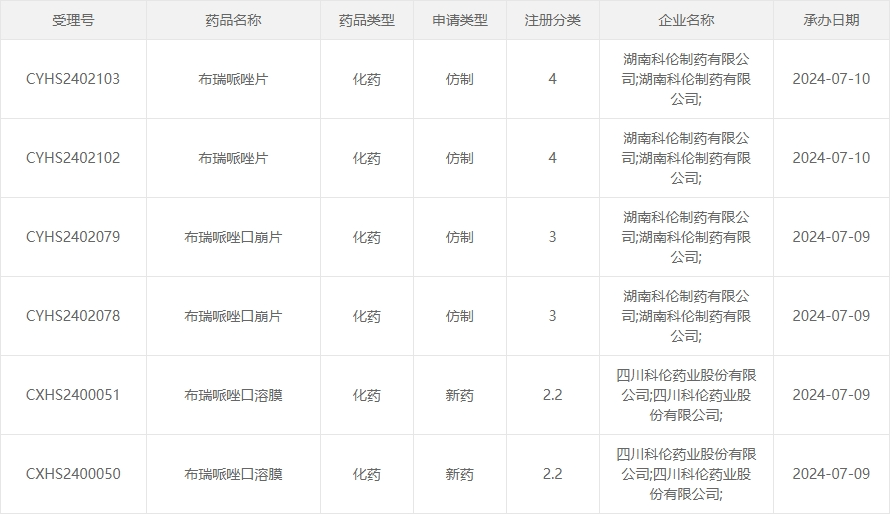Click registration class 2.2 in row CXHS2400050
The width and height of the screenshot is (892, 515).
pos(552,475)
